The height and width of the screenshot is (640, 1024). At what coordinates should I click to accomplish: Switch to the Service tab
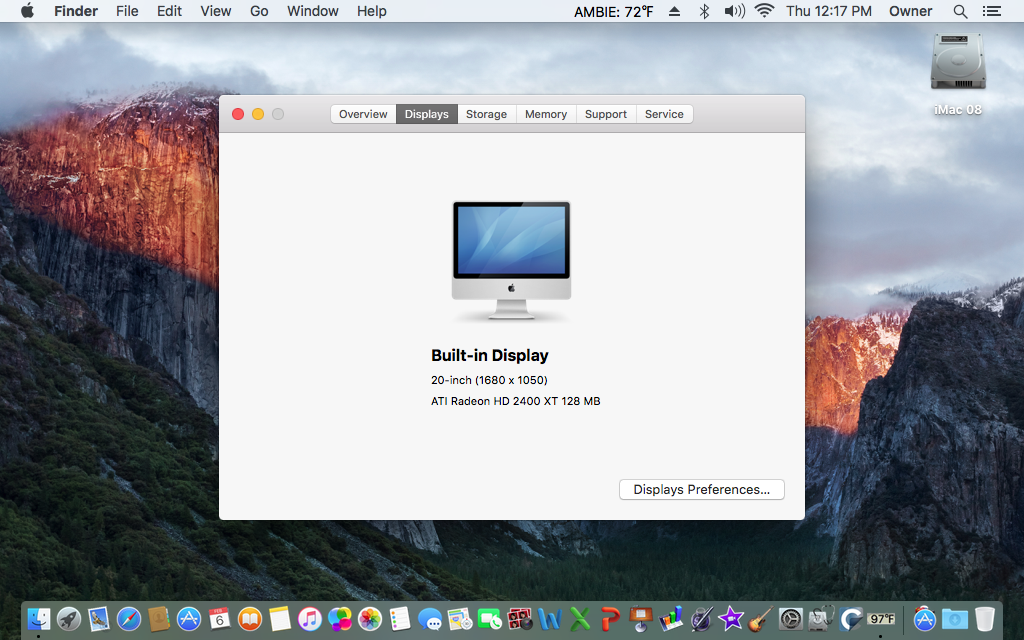coord(664,114)
